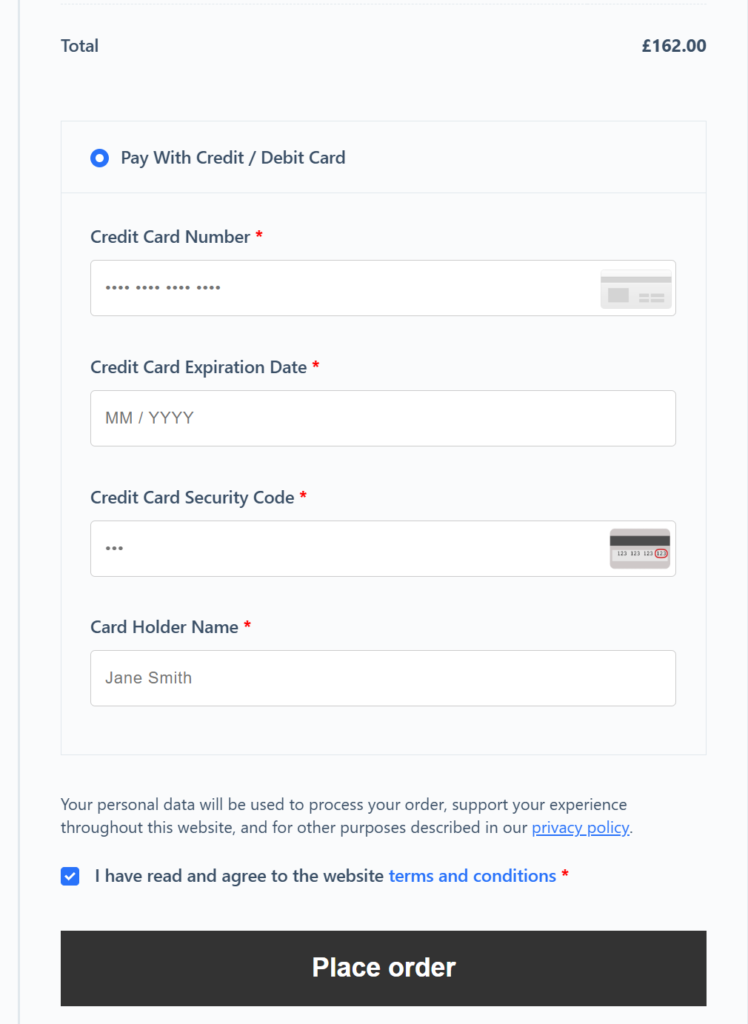The height and width of the screenshot is (1024, 748).
Task: Click the Credit Card Security Code field
Action: [x=340, y=548]
